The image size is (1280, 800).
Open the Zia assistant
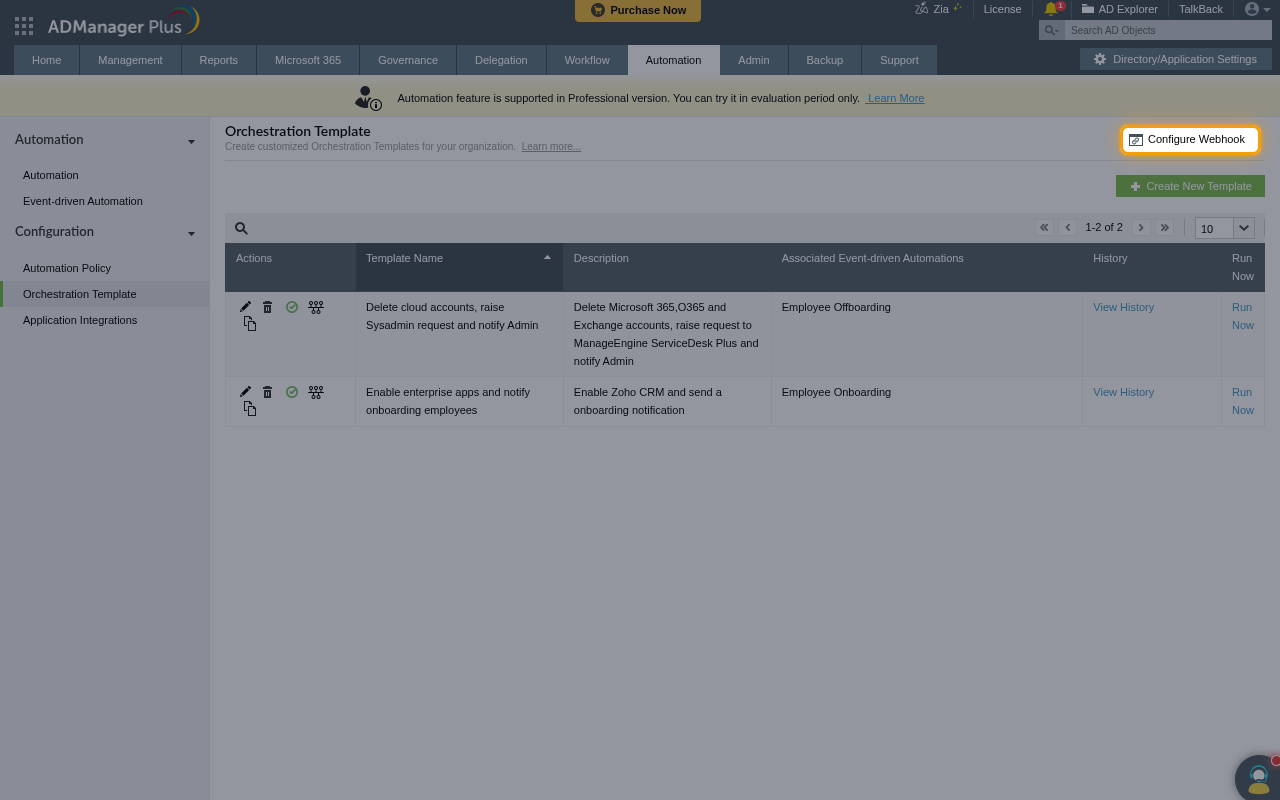click(x=938, y=9)
